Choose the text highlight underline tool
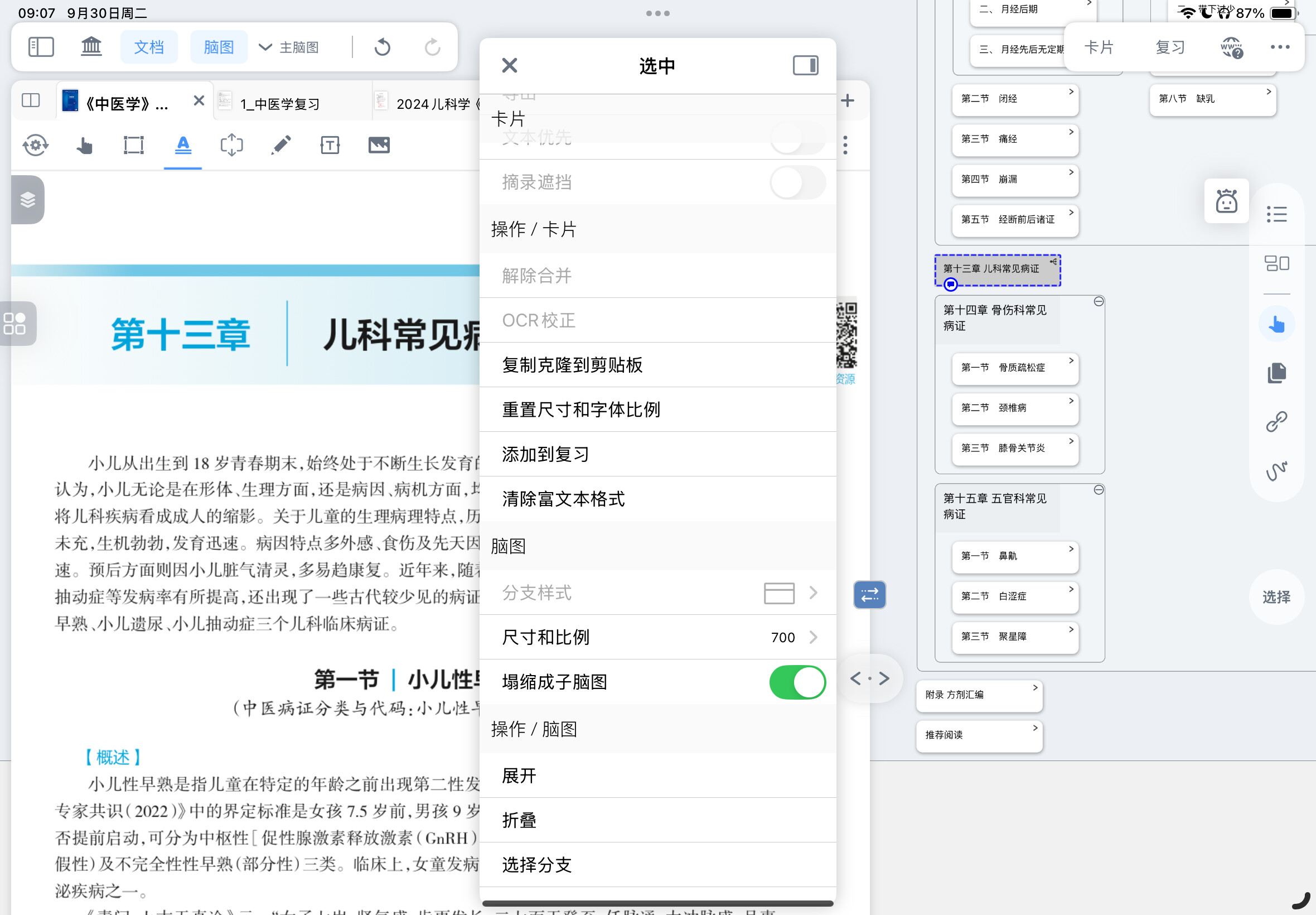Screen dimensions: 1316x915 (x=183, y=146)
